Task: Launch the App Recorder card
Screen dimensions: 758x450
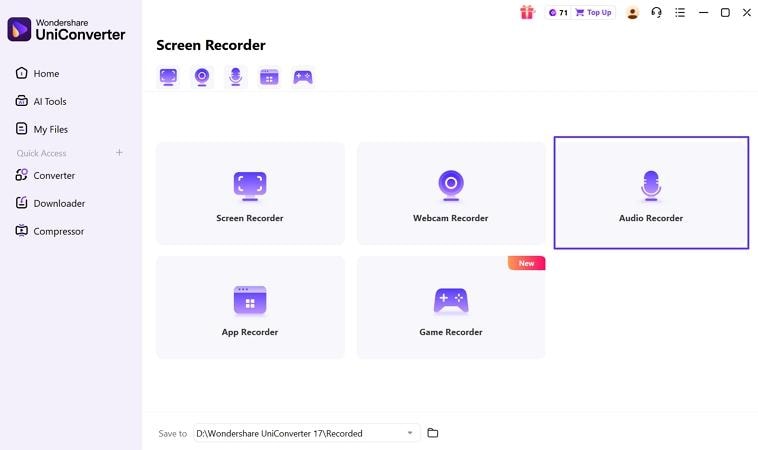Action: 250,307
